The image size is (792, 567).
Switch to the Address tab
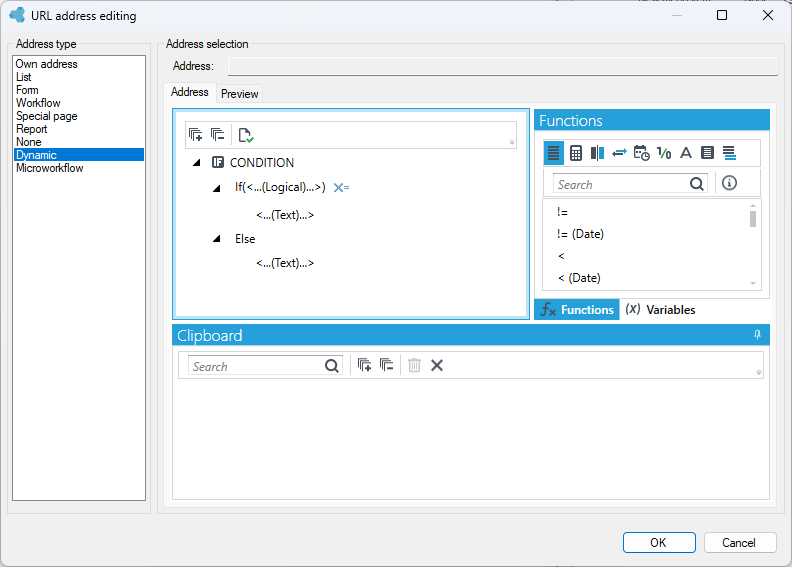190,92
